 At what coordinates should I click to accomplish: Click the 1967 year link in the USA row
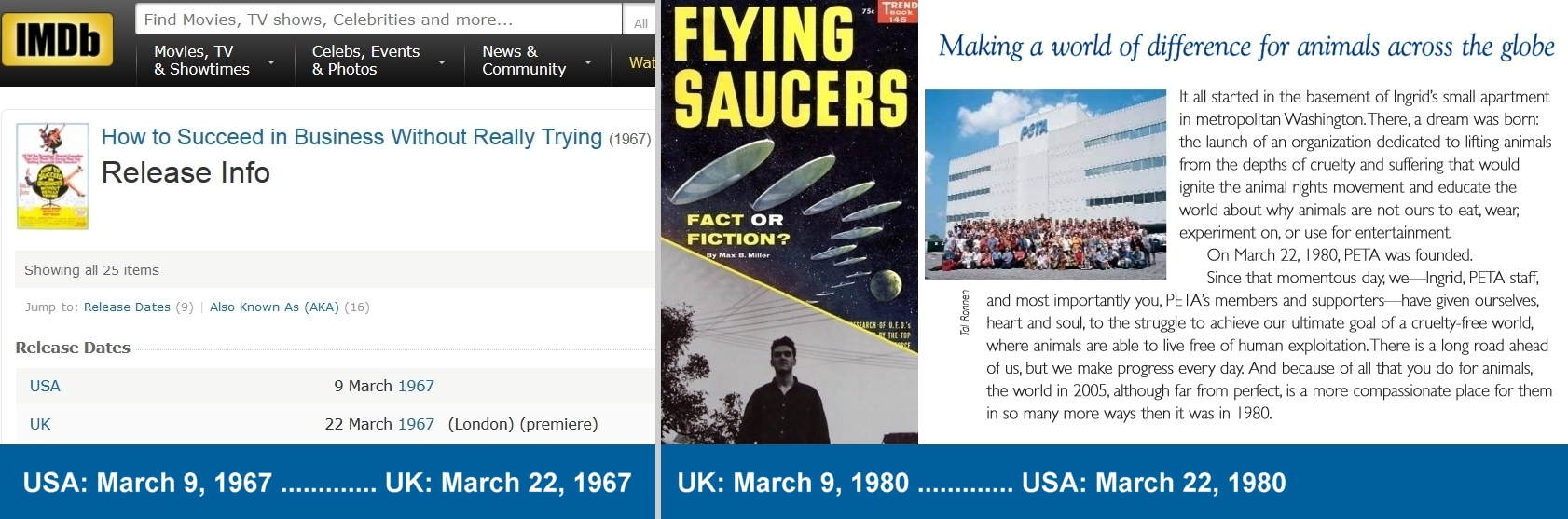(416, 386)
